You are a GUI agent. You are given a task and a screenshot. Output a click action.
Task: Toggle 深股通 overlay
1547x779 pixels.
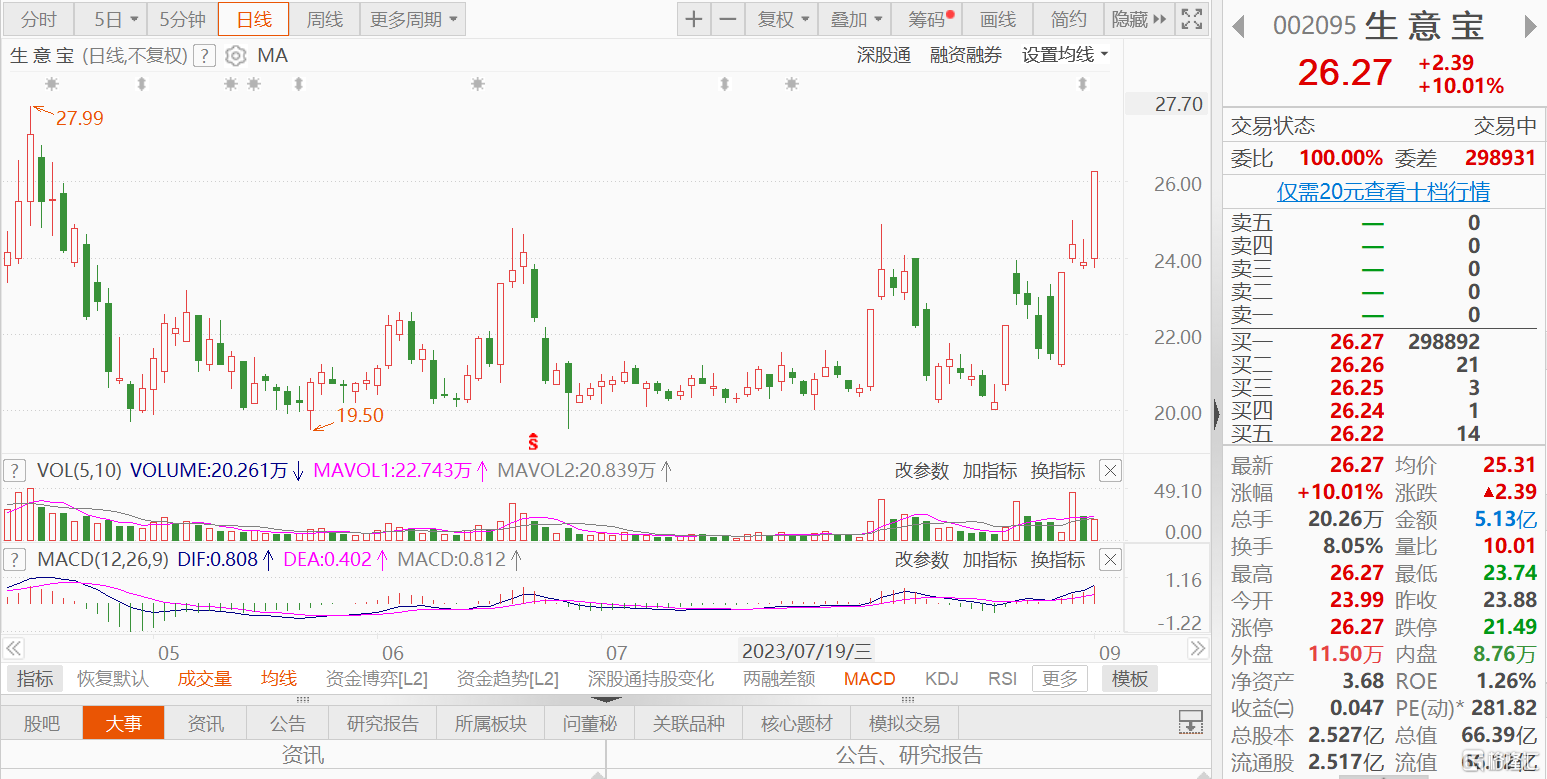pyautogui.click(x=884, y=55)
